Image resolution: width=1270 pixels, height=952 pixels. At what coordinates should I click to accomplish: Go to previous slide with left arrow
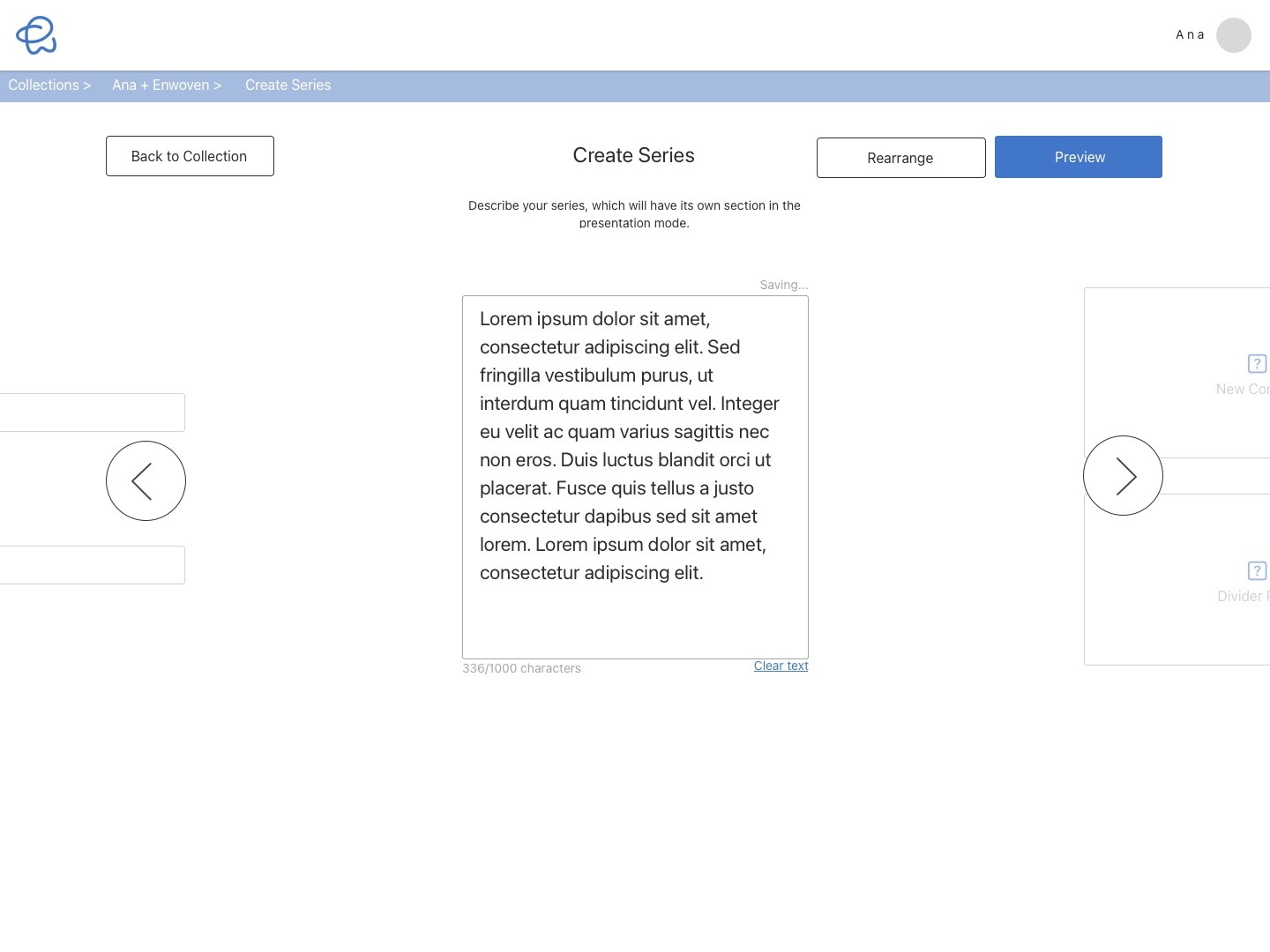tap(146, 480)
